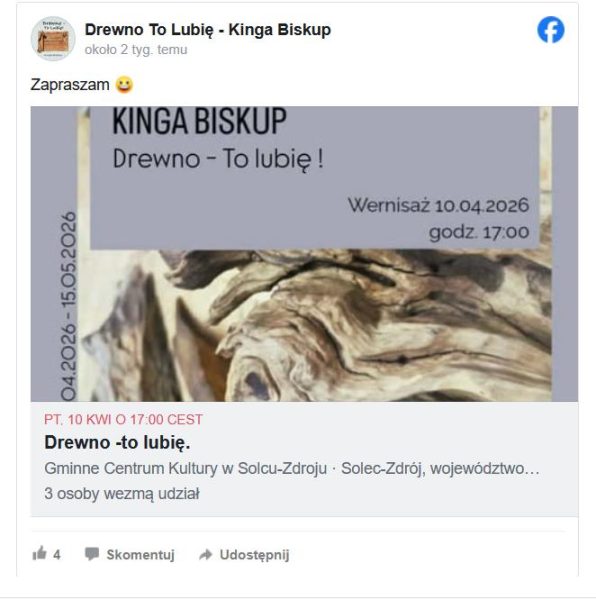Click the smiley emoji after Zapraszam
The height and width of the screenshot is (600, 596).
(124, 85)
